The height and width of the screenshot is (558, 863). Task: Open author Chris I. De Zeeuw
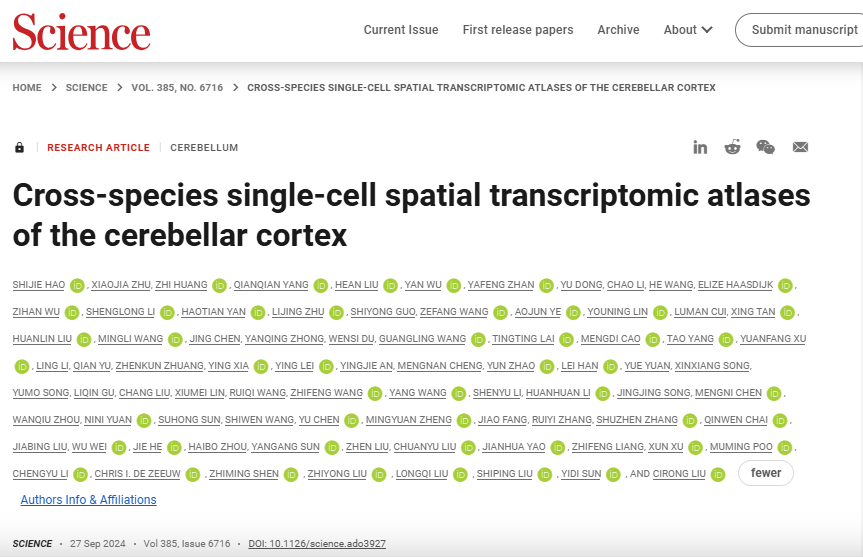pos(137,474)
